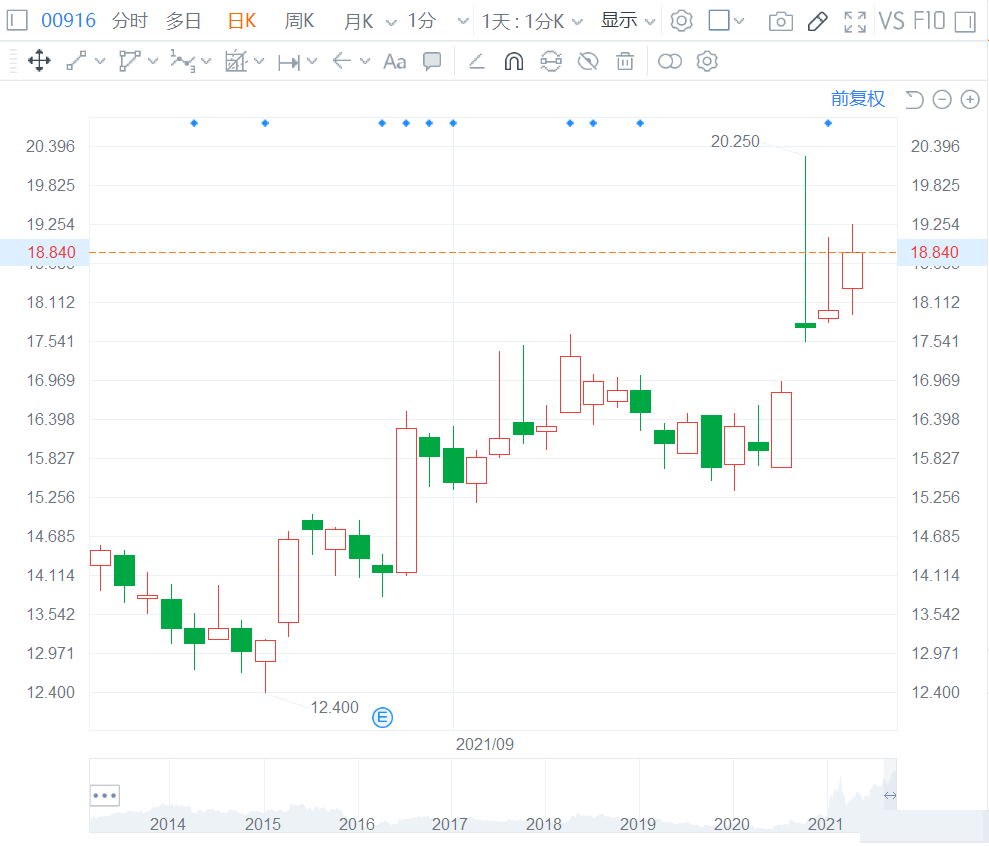The height and width of the screenshot is (846, 989).
Task: Switch to 分时 intraday tab
Action: [129, 21]
